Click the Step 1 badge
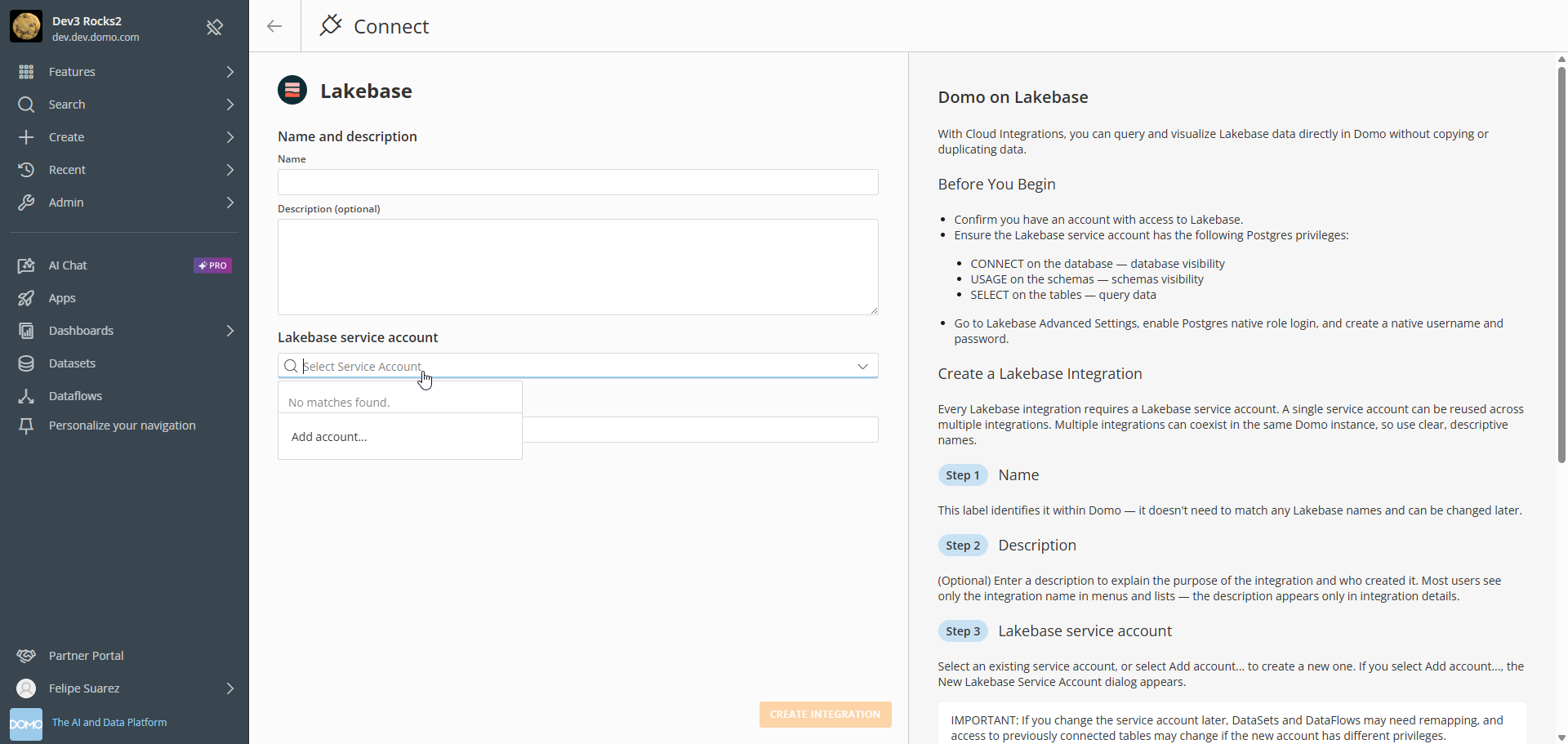The height and width of the screenshot is (744, 1568). [x=963, y=475]
